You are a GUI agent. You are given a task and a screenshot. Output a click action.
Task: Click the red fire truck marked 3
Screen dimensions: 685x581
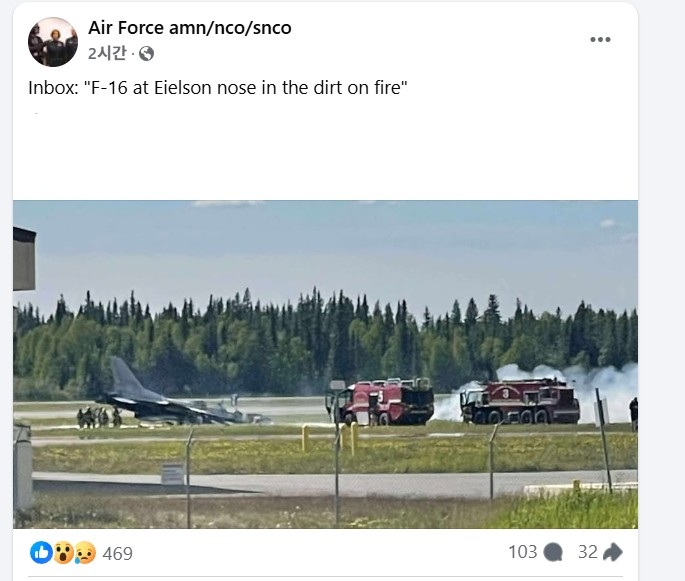click(520, 401)
